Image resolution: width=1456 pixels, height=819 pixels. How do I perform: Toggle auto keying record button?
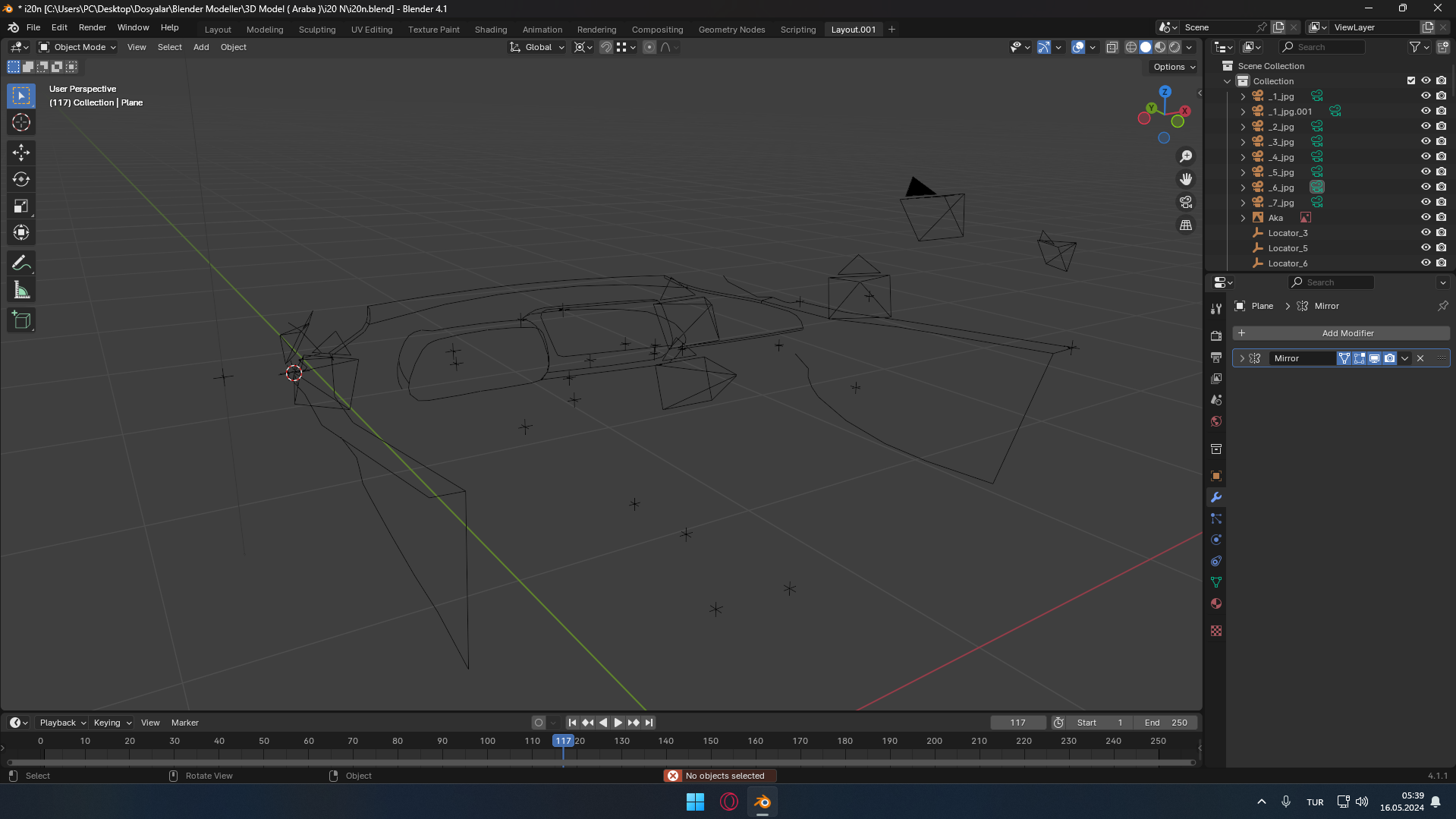tap(539, 723)
